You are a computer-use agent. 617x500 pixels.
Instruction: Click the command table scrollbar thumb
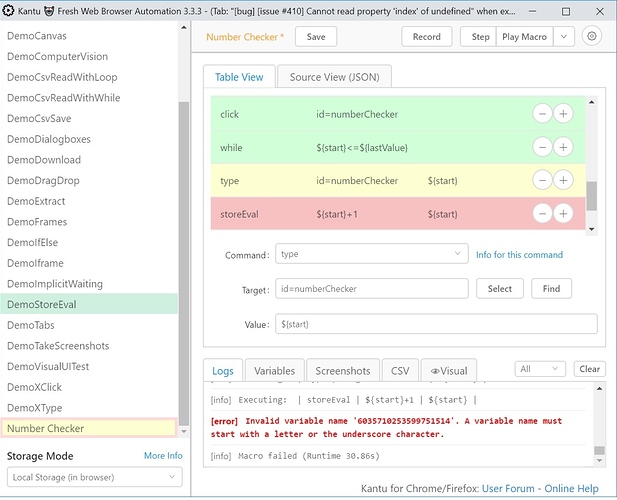point(591,196)
